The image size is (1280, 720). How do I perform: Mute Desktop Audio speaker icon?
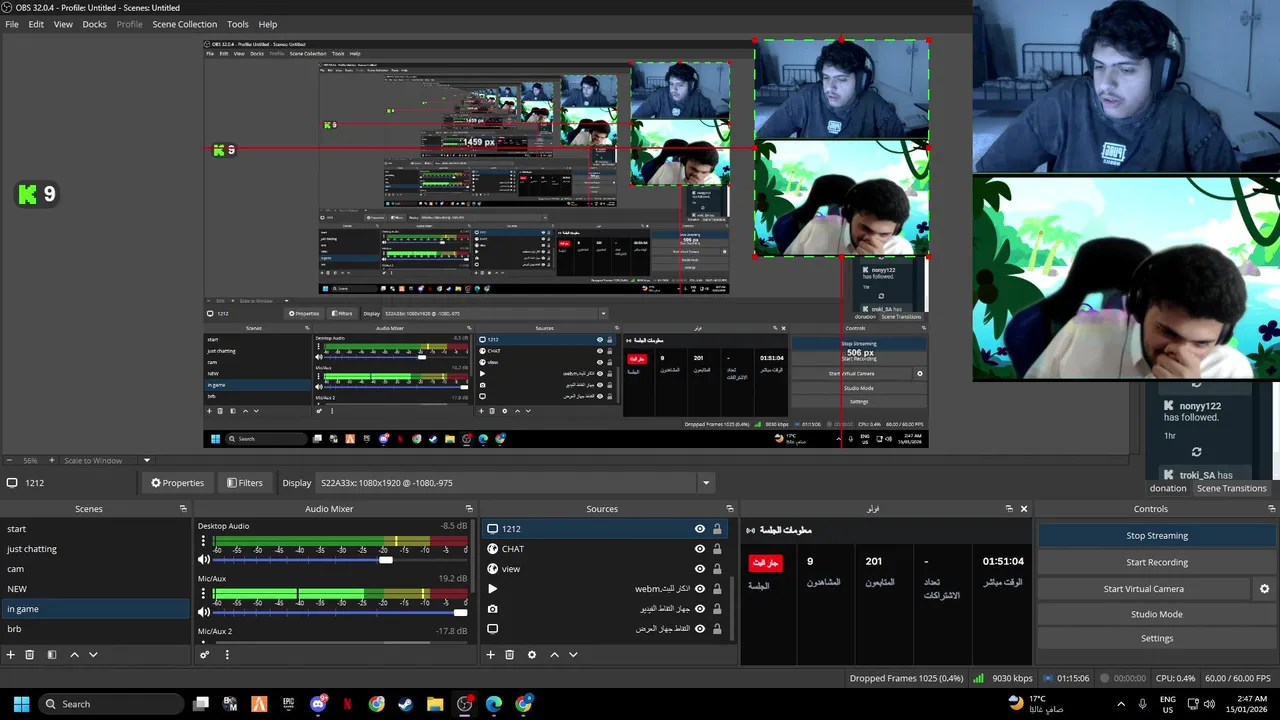[204, 560]
